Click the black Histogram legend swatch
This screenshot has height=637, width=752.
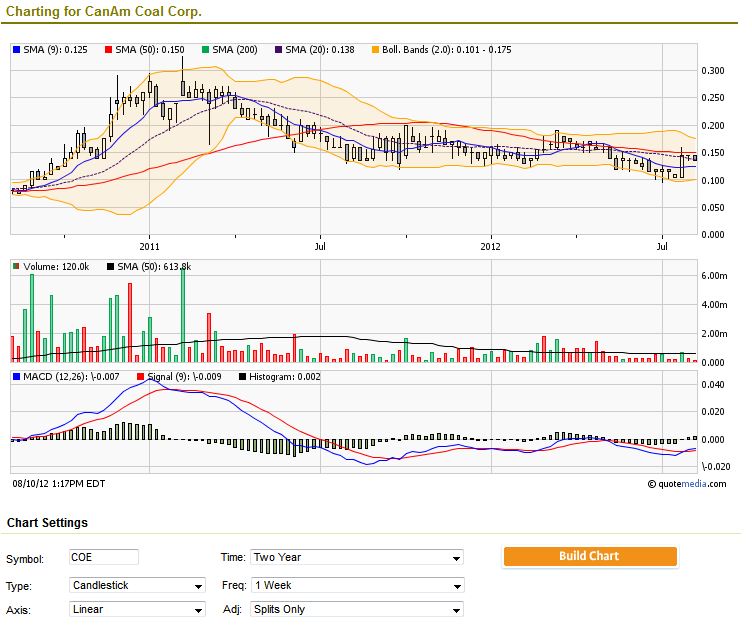click(242, 377)
